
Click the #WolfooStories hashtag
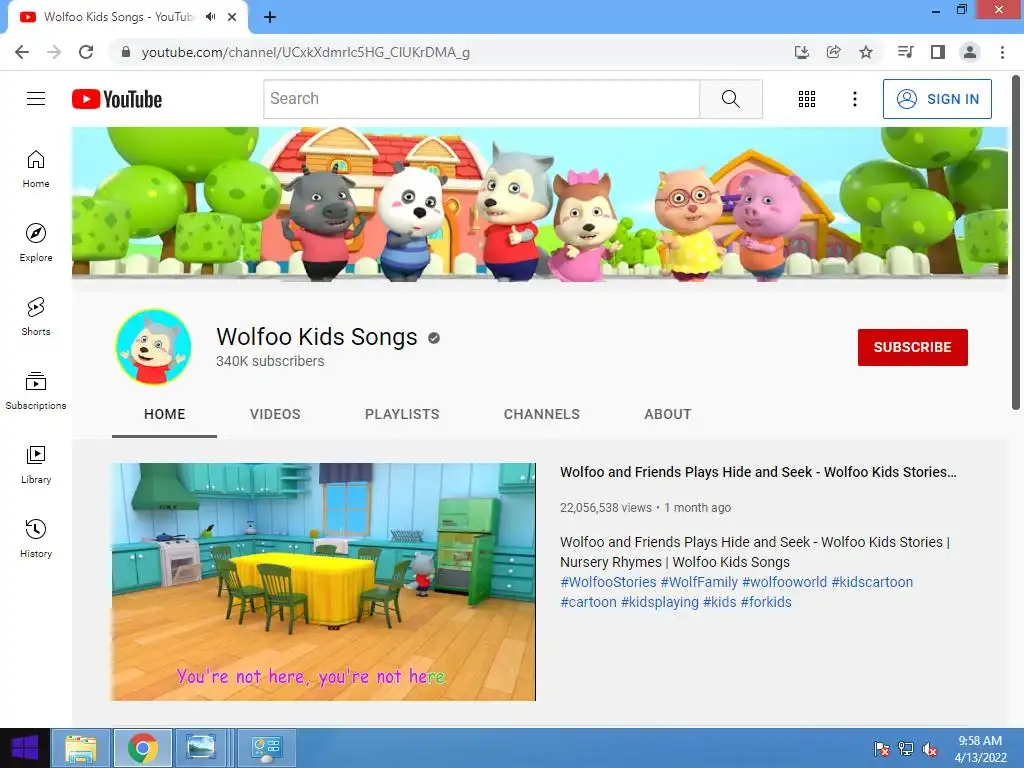click(608, 582)
